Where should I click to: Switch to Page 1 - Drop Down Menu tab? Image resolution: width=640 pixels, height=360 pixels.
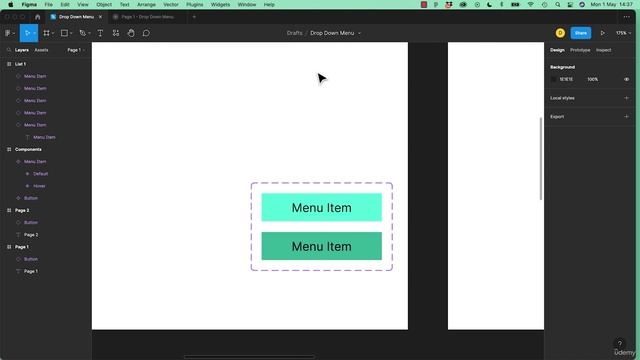coord(147,17)
